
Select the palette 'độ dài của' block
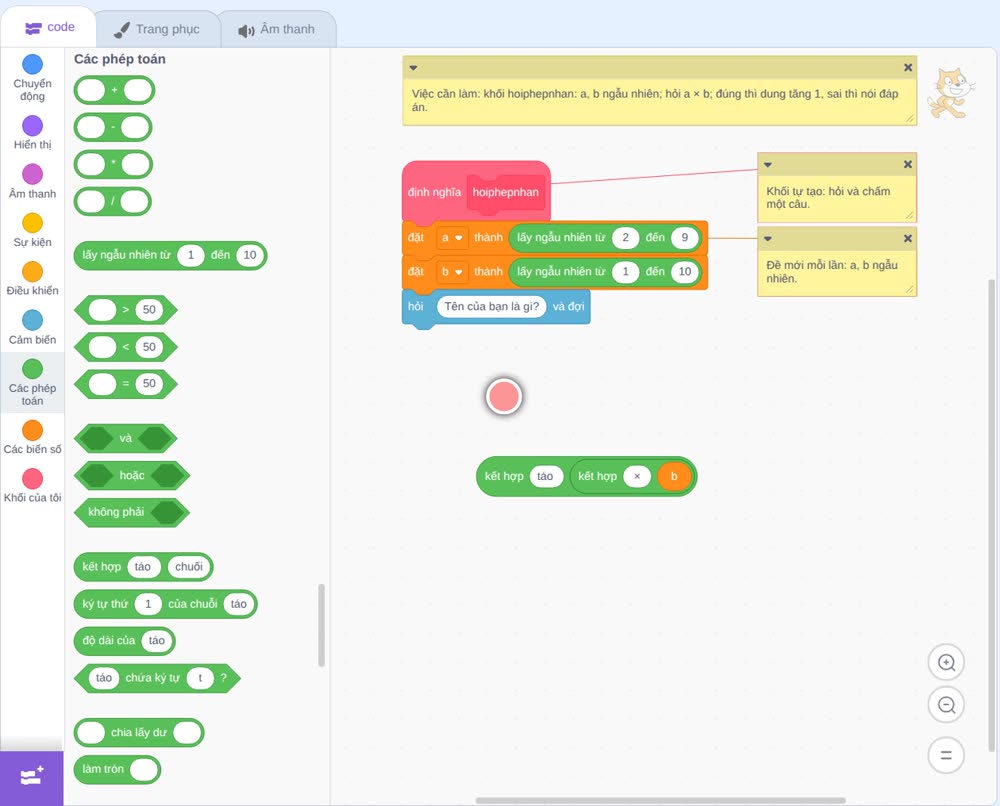pyautogui.click(x=124, y=641)
